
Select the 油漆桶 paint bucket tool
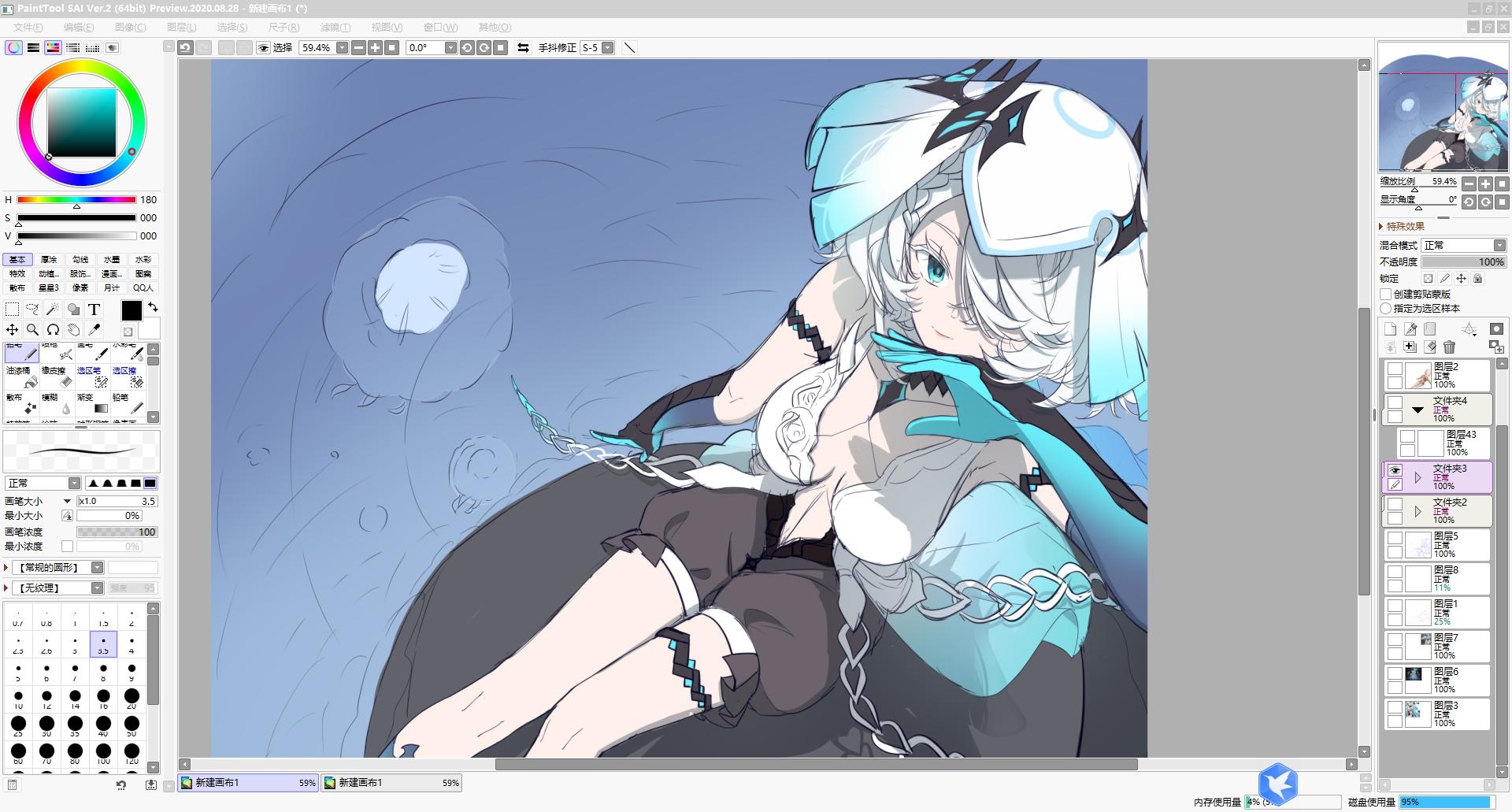(x=20, y=377)
